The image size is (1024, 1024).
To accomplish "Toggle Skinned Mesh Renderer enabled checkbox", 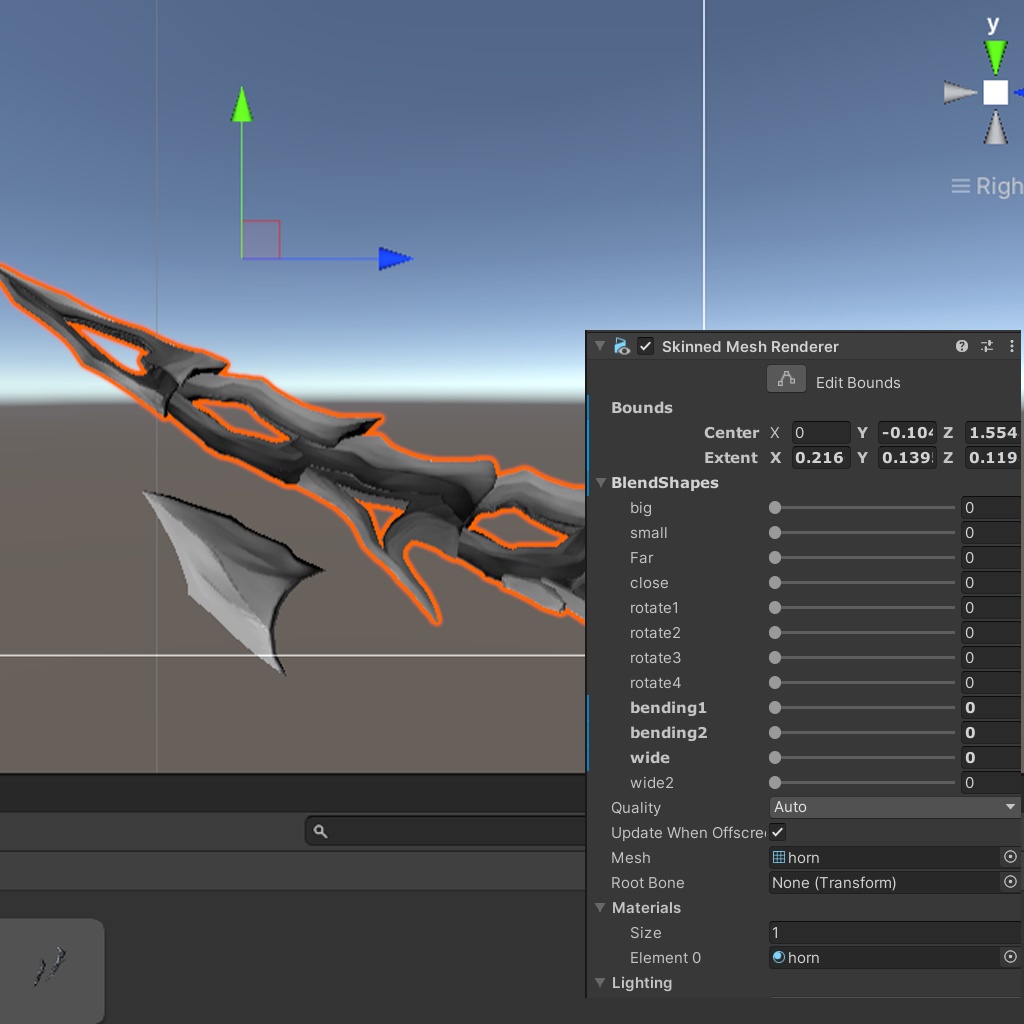I will tap(645, 346).
